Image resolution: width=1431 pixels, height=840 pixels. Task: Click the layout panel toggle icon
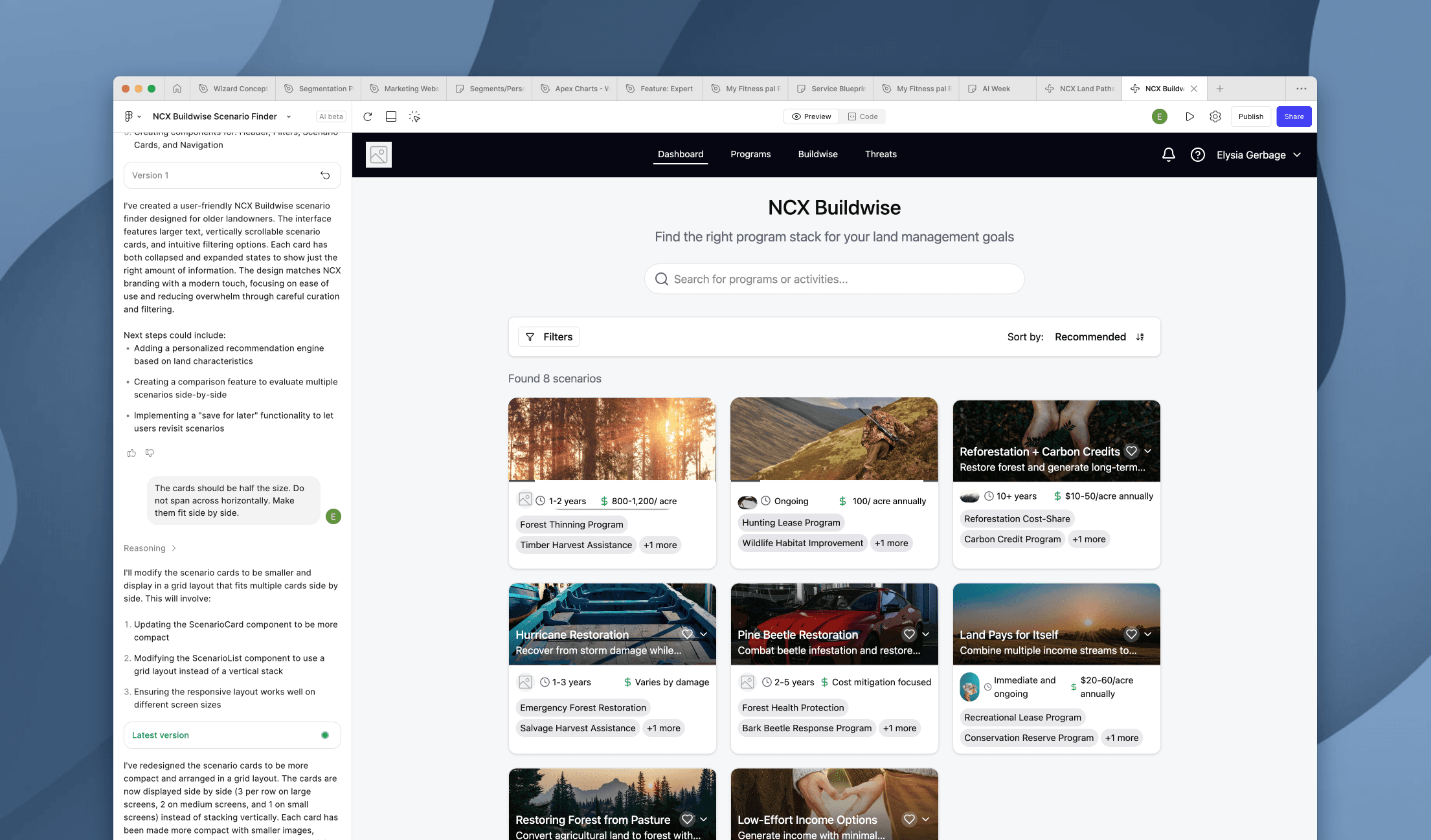tap(391, 116)
